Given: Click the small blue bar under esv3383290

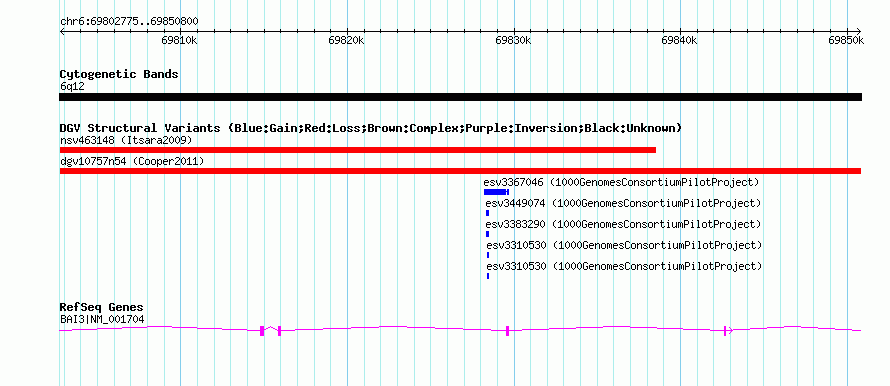Looking at the screenshot, I should 487,234.
